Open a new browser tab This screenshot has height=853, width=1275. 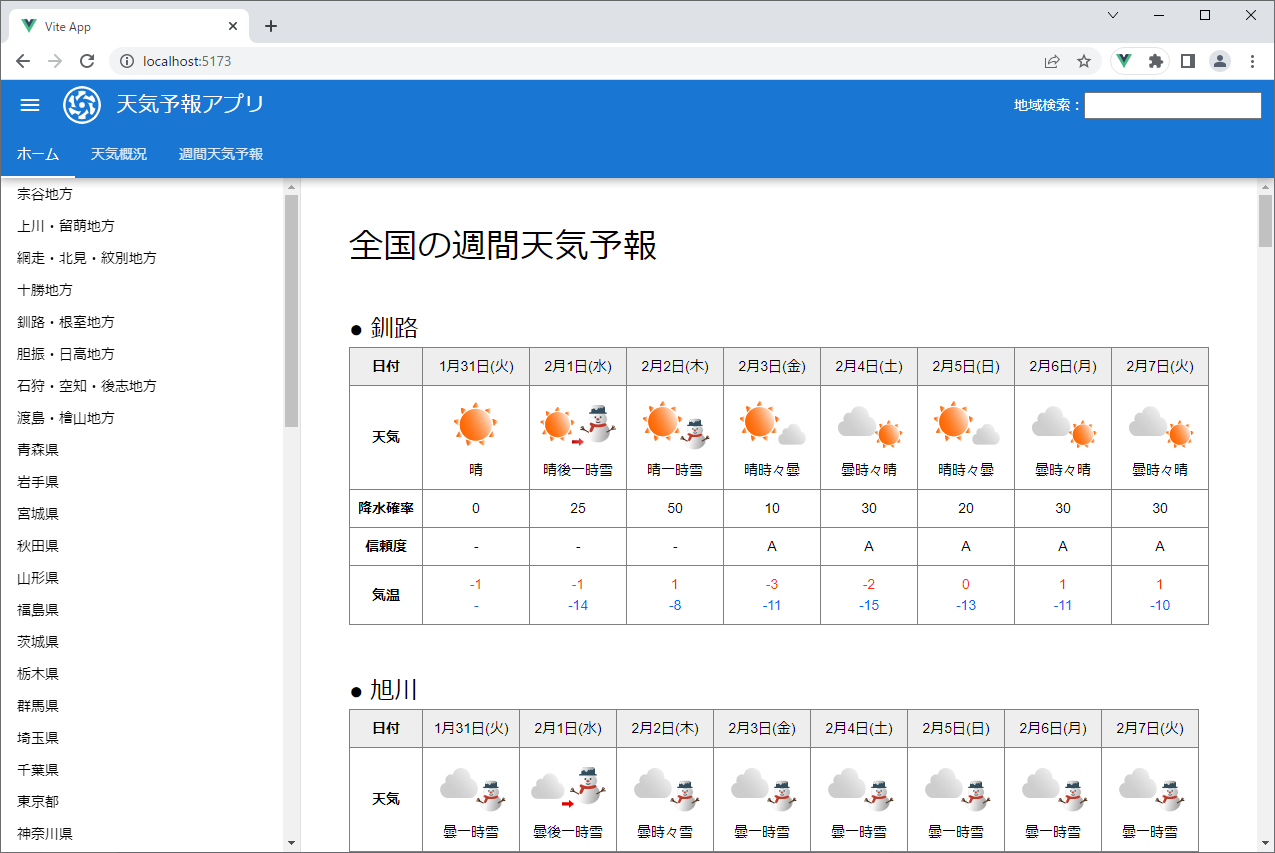[x=270, y=26]
